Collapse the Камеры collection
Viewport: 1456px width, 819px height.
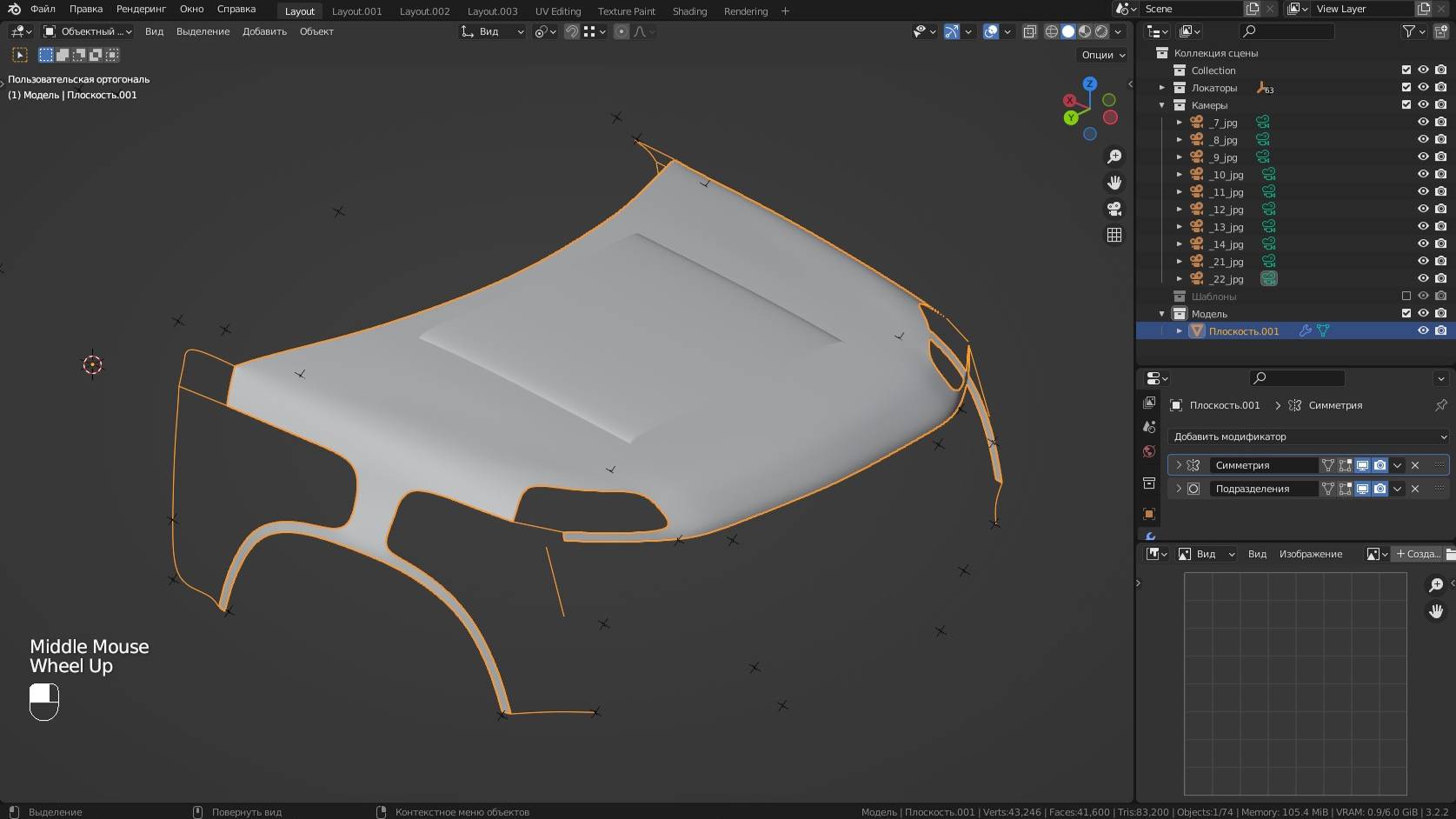(x=1162, y=105)
